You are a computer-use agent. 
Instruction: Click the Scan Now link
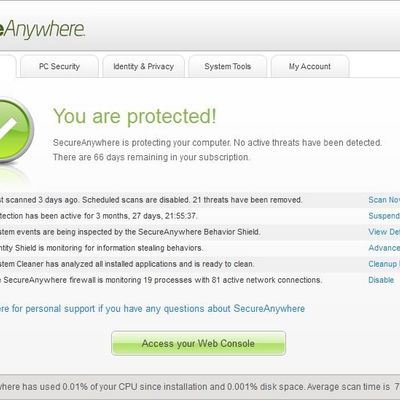pyautogui.click(x=384, y=200)
